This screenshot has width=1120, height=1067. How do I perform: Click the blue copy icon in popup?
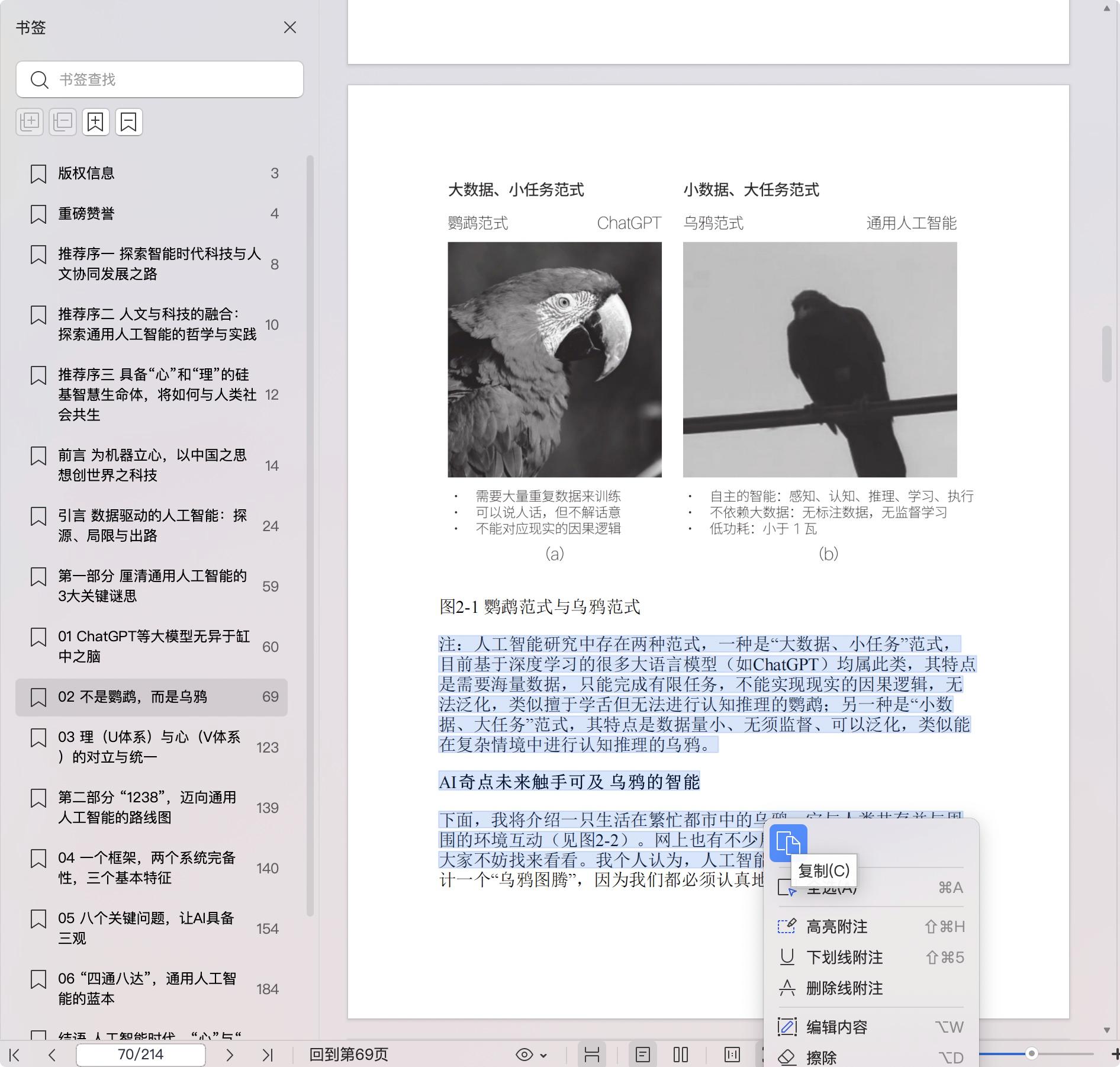pos(788,843)
